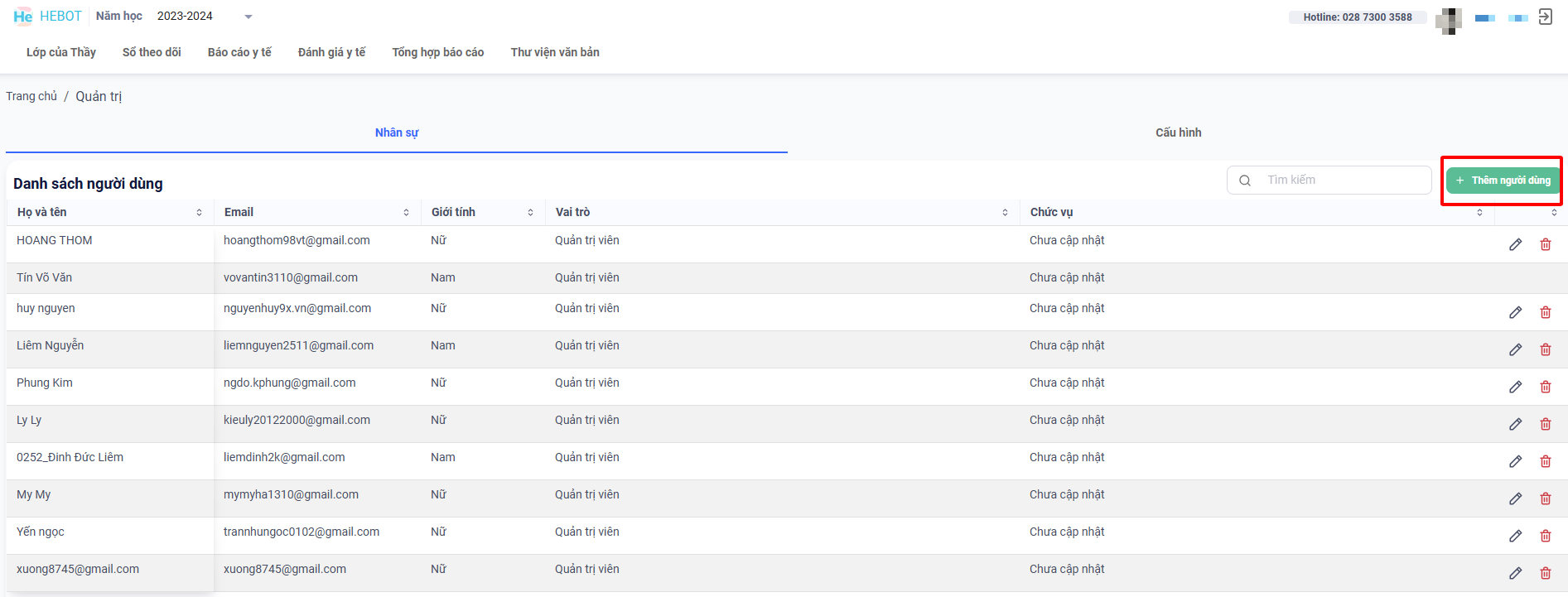
Task: Click the edit pencil for Phung Kim
Action: click(x=1515, y=387)
